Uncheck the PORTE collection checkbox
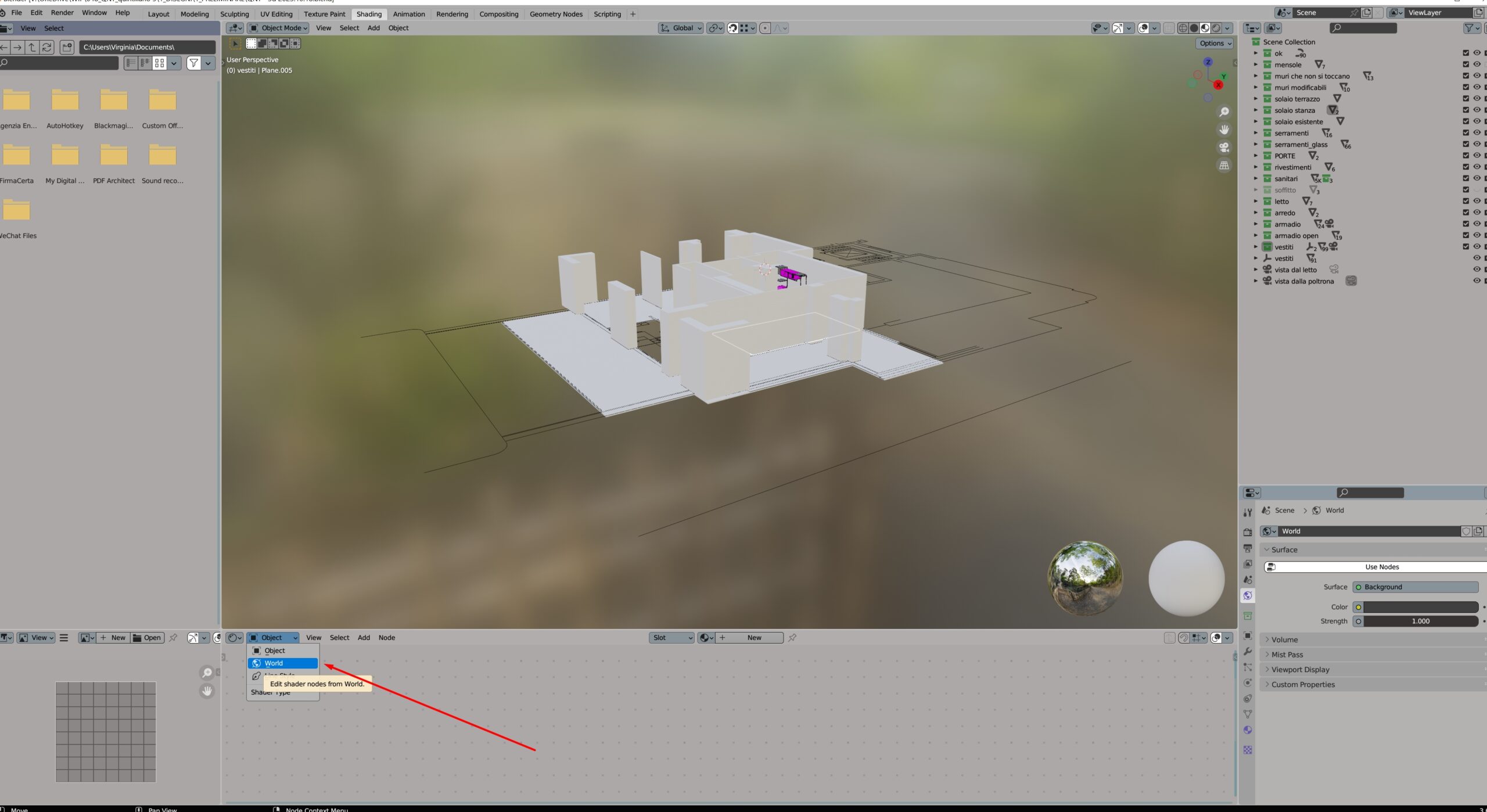The height and width of the screenshot is (812, 1487). (1466, 156)
